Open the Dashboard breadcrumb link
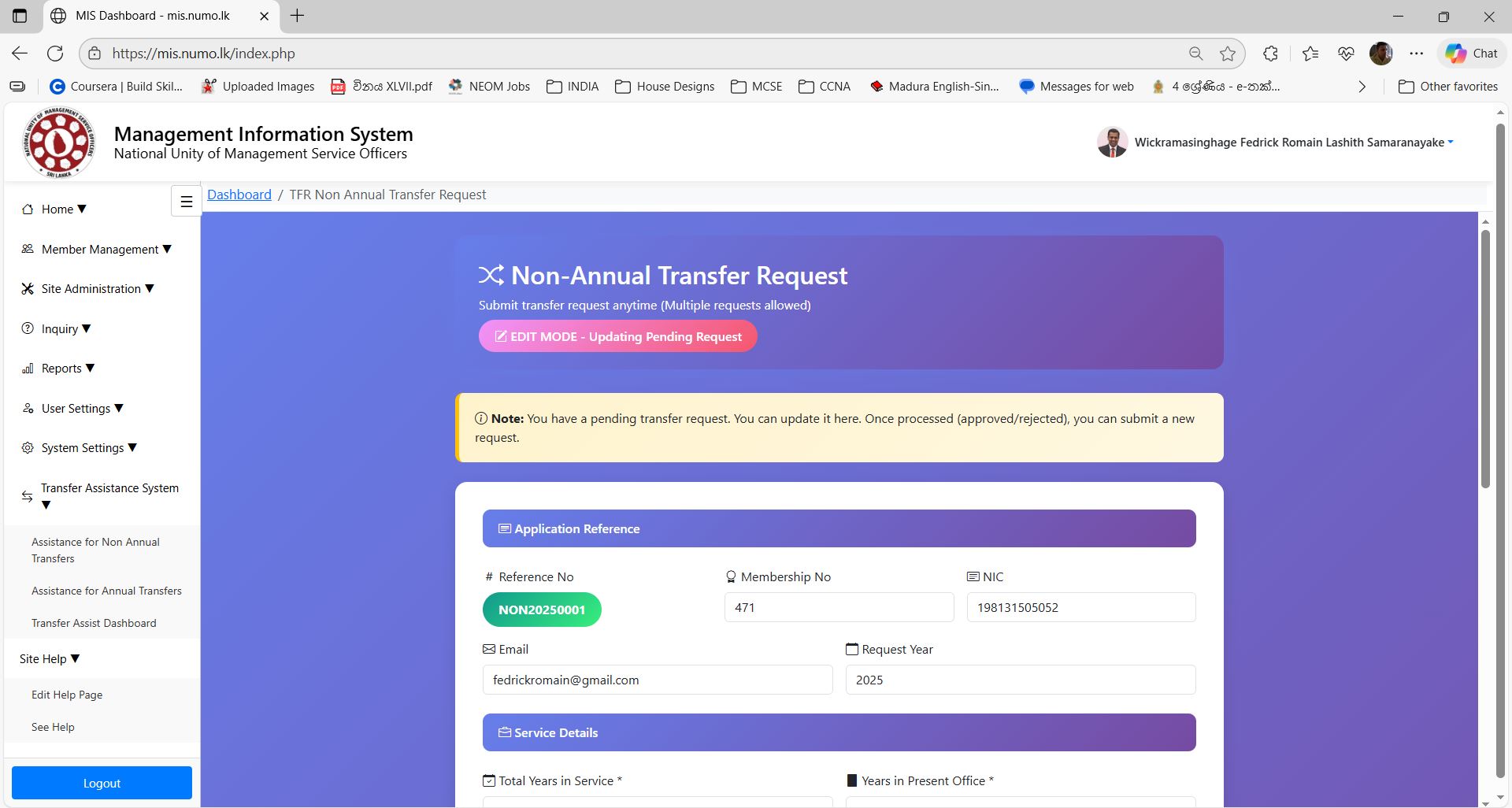Image resolution: width=1512 pixels, height=808 pixels. click(x=239, y=194)
